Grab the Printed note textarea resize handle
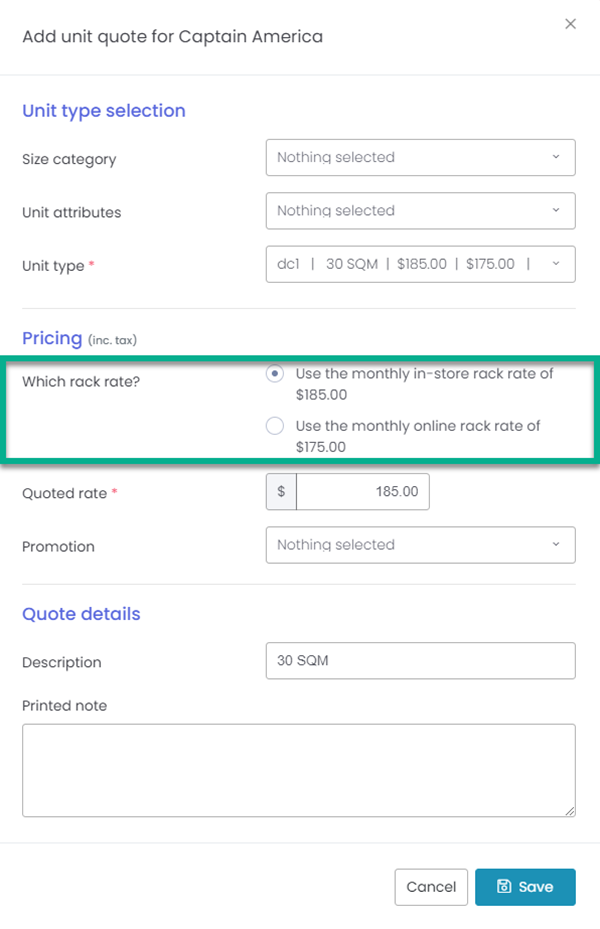 pyautogui.click(x=569, y=811)
